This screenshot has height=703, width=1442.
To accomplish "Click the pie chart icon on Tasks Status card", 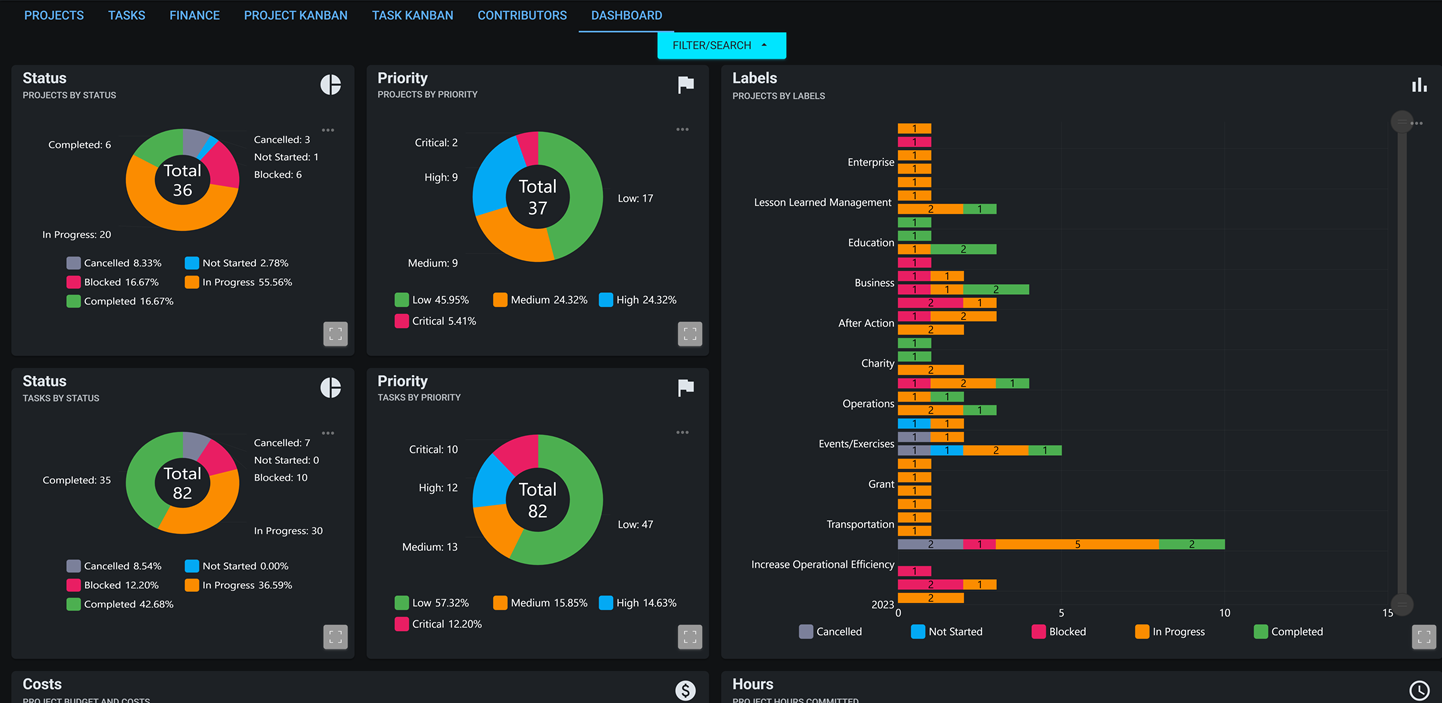I will click(x=330, y=387).
